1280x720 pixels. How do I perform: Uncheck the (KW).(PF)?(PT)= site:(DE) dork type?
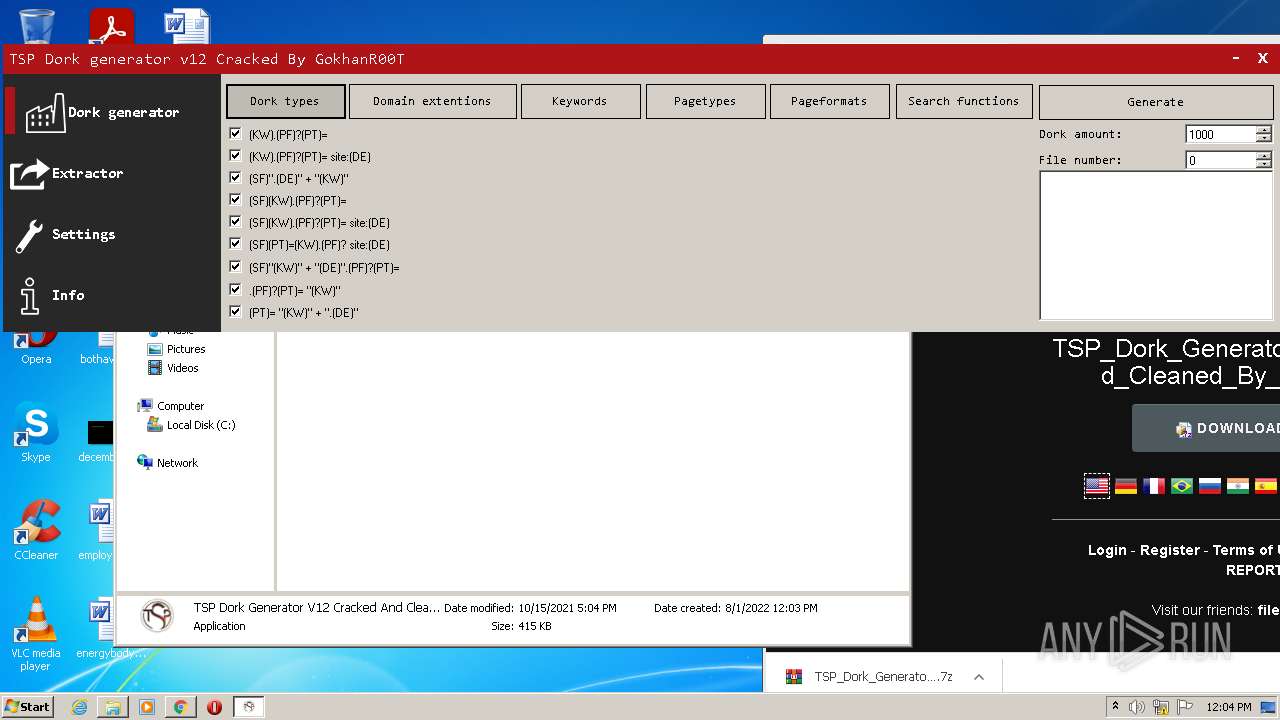235,155
